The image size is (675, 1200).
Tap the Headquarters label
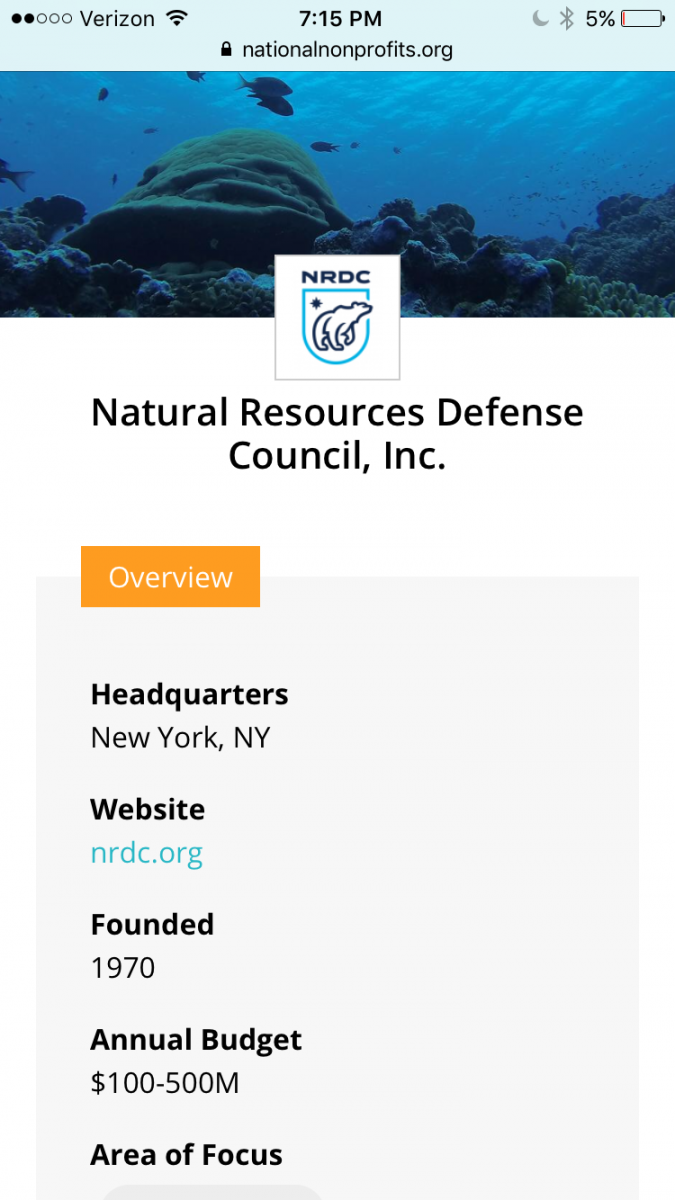tap(189, 694)
